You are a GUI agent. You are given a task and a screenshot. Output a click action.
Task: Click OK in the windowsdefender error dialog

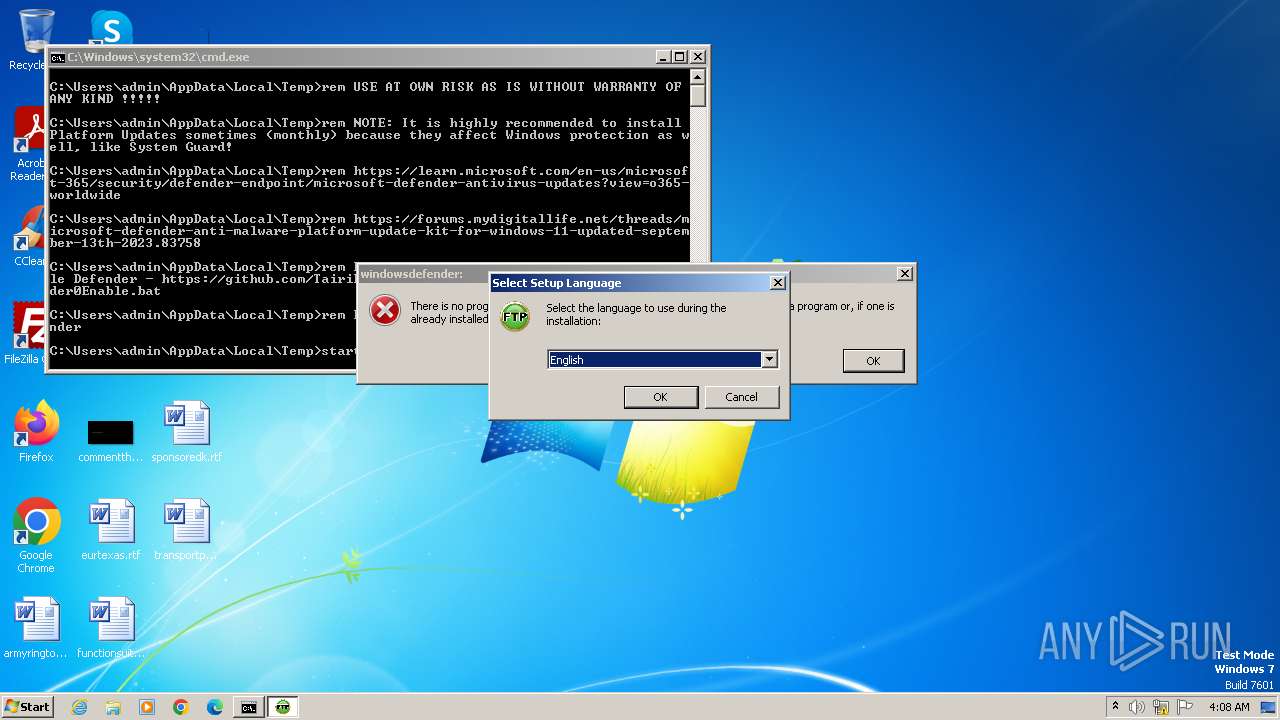point(873,361)
